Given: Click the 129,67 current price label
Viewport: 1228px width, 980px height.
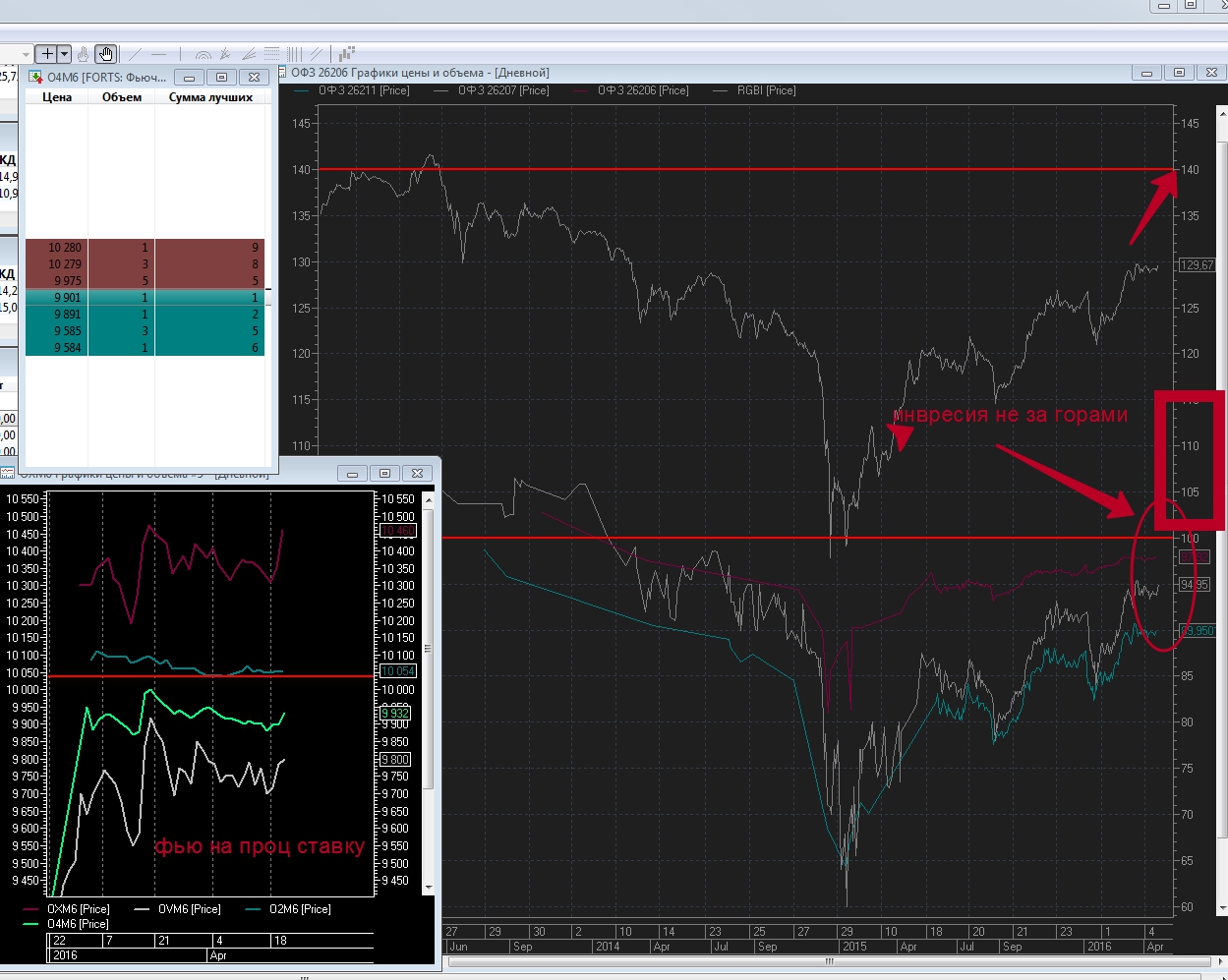Looking at the screenshot, I should [x=1197, y=265].
